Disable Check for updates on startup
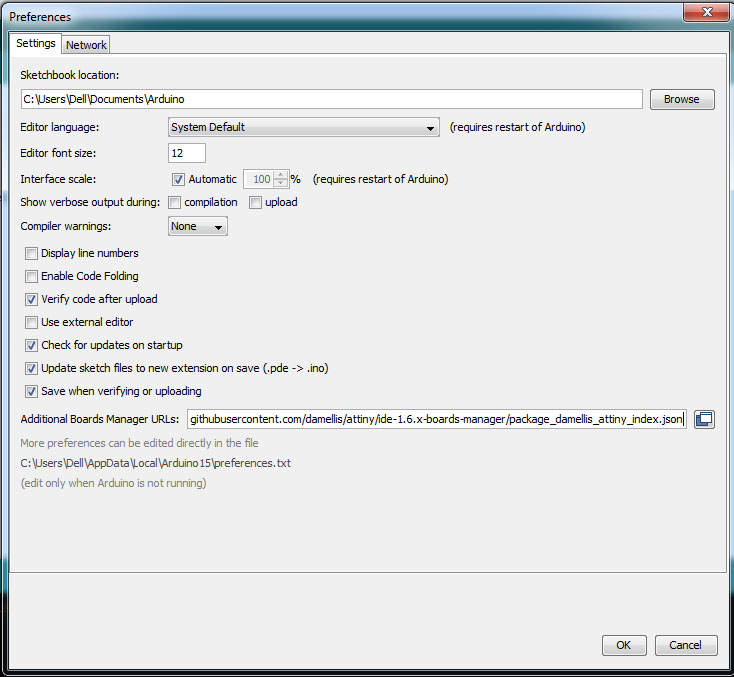This screenshot has width=734, height=677. click(31, 345)
